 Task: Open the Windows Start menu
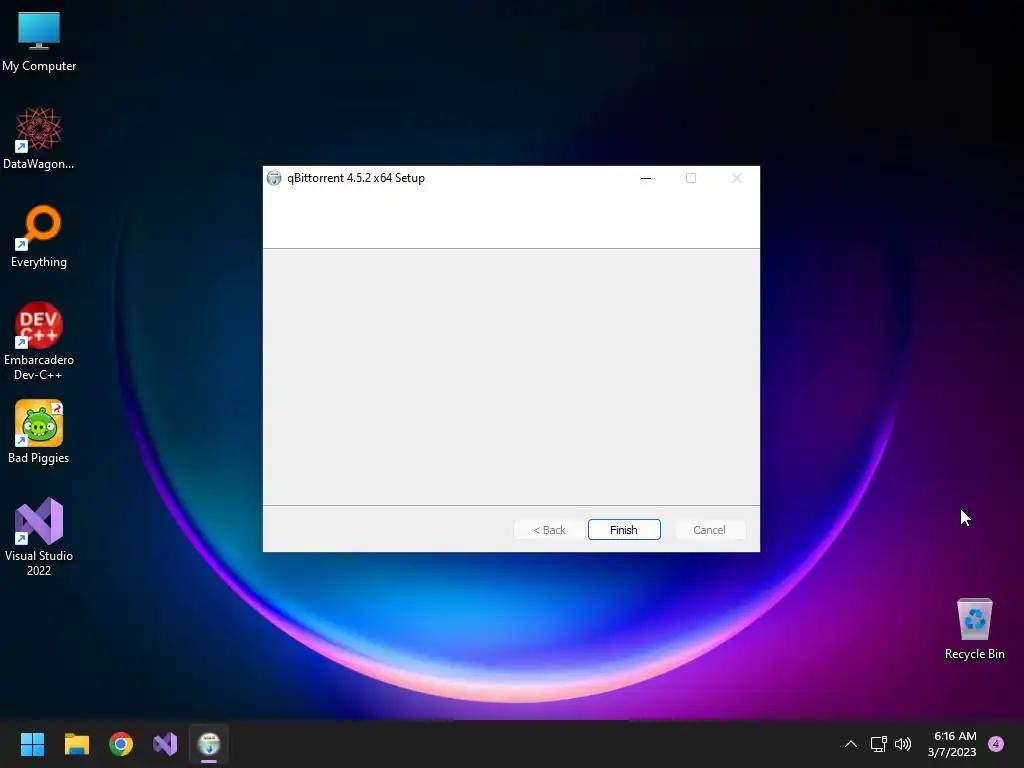[32, 744]
